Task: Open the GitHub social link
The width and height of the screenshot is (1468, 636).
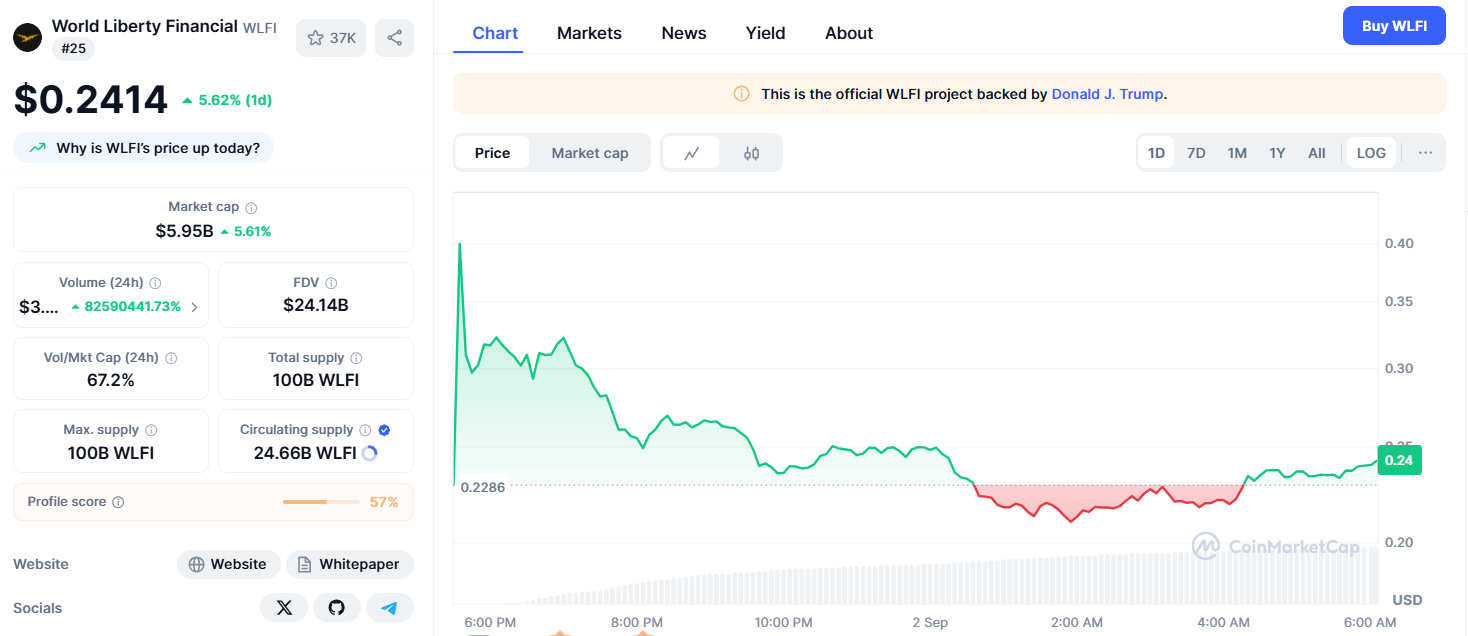Action: pos(337,608)
